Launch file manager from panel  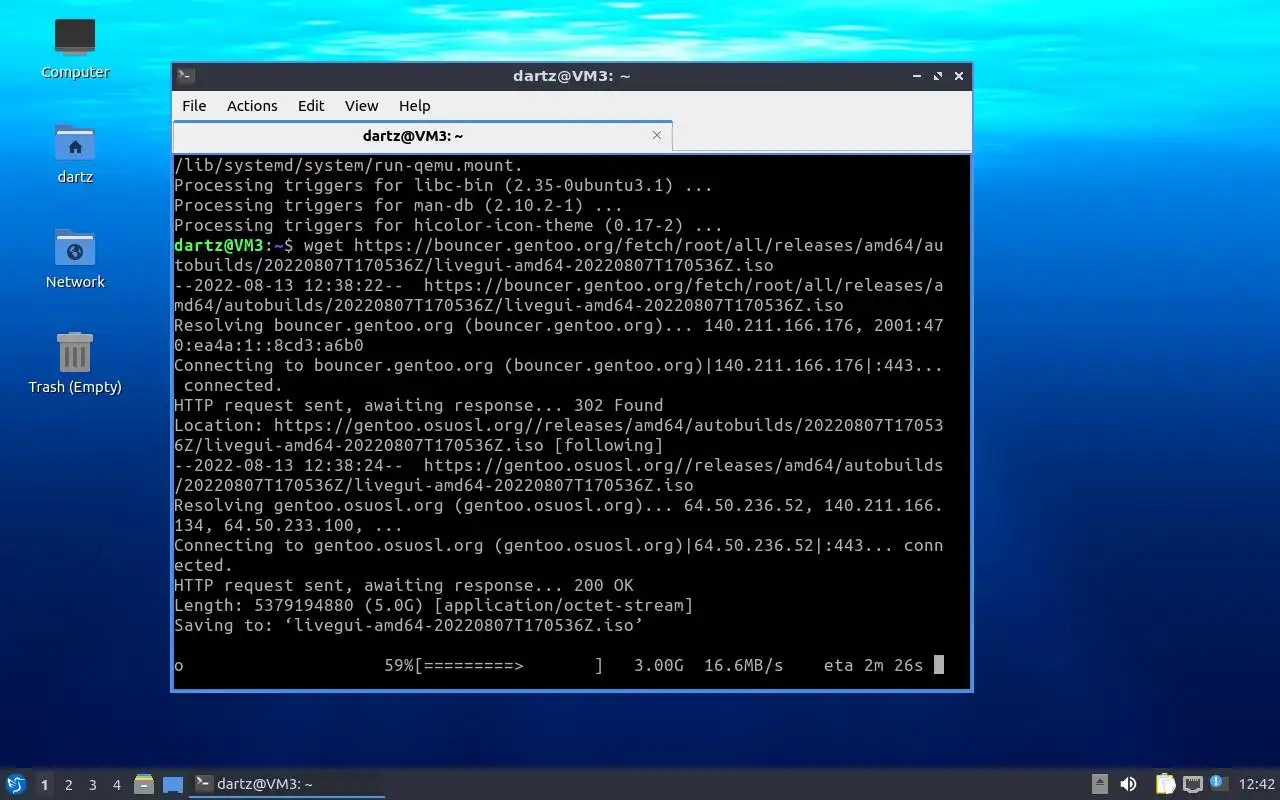tap(144, 785)
